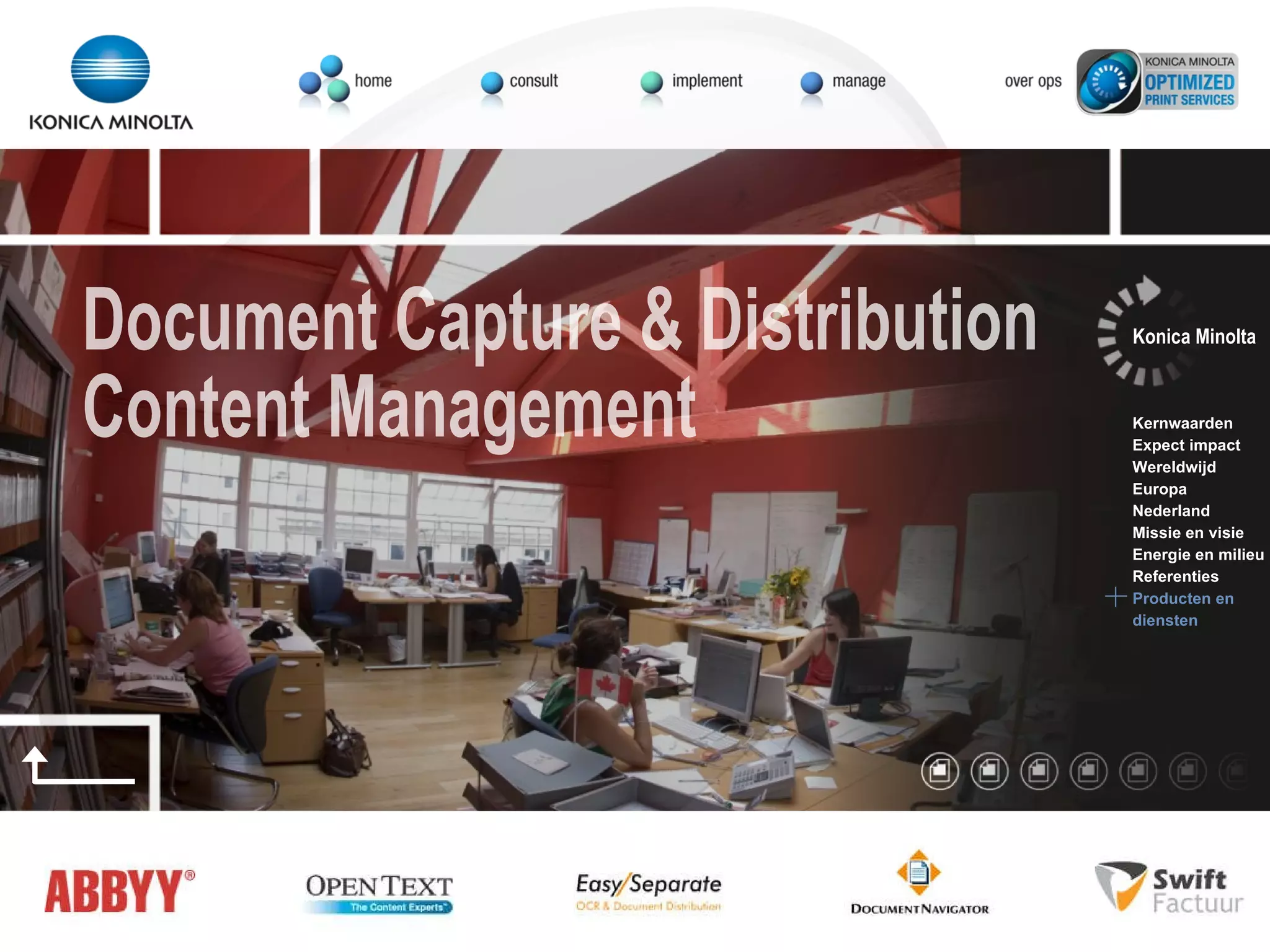The image size is (1270, 952).
Task: Click the Konica Minolta sidebar heading
Action: (1194, 337)
